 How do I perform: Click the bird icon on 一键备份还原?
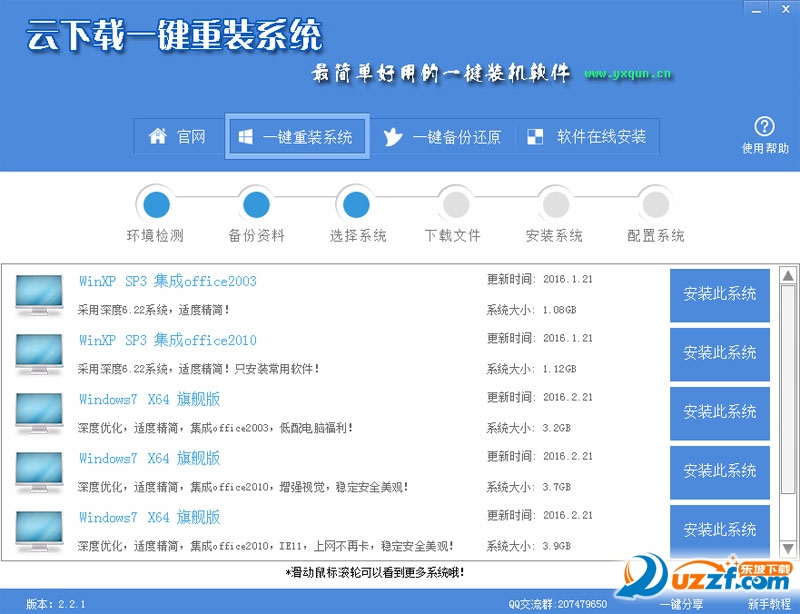coord(393,137)
